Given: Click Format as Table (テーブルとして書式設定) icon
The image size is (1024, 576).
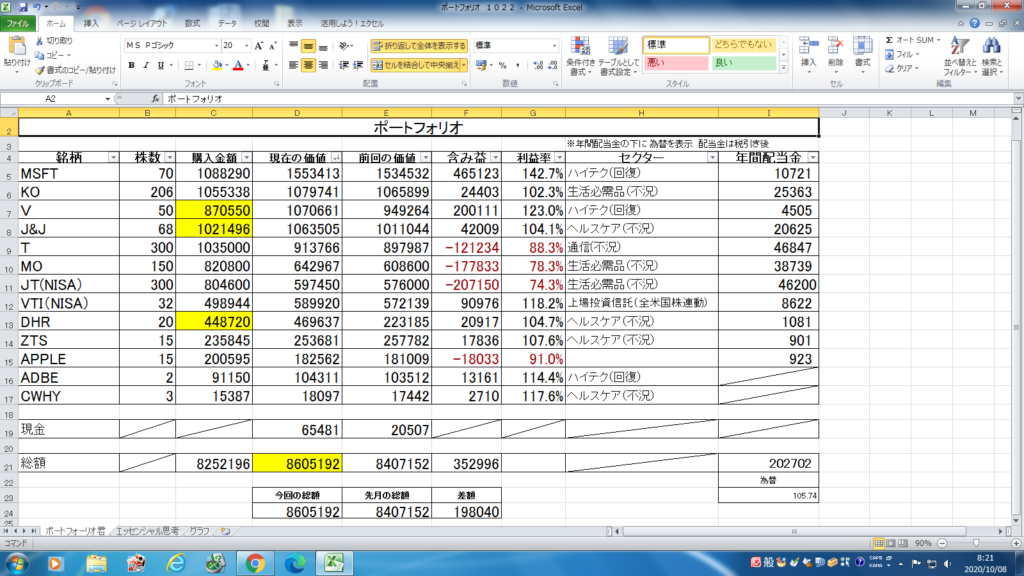Looking at the screenshot, I should (x=618, y=47).
